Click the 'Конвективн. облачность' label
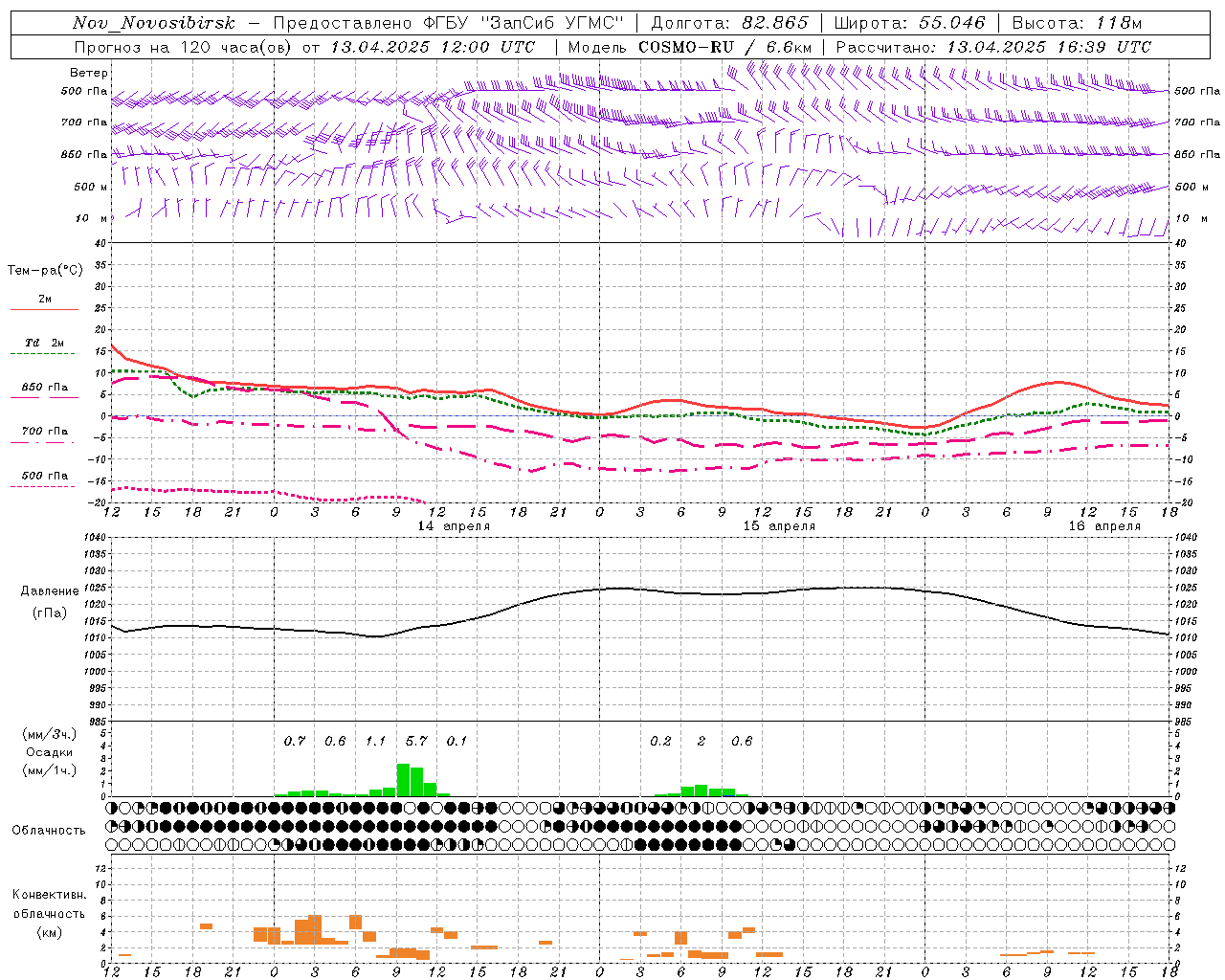 (49, 904)
